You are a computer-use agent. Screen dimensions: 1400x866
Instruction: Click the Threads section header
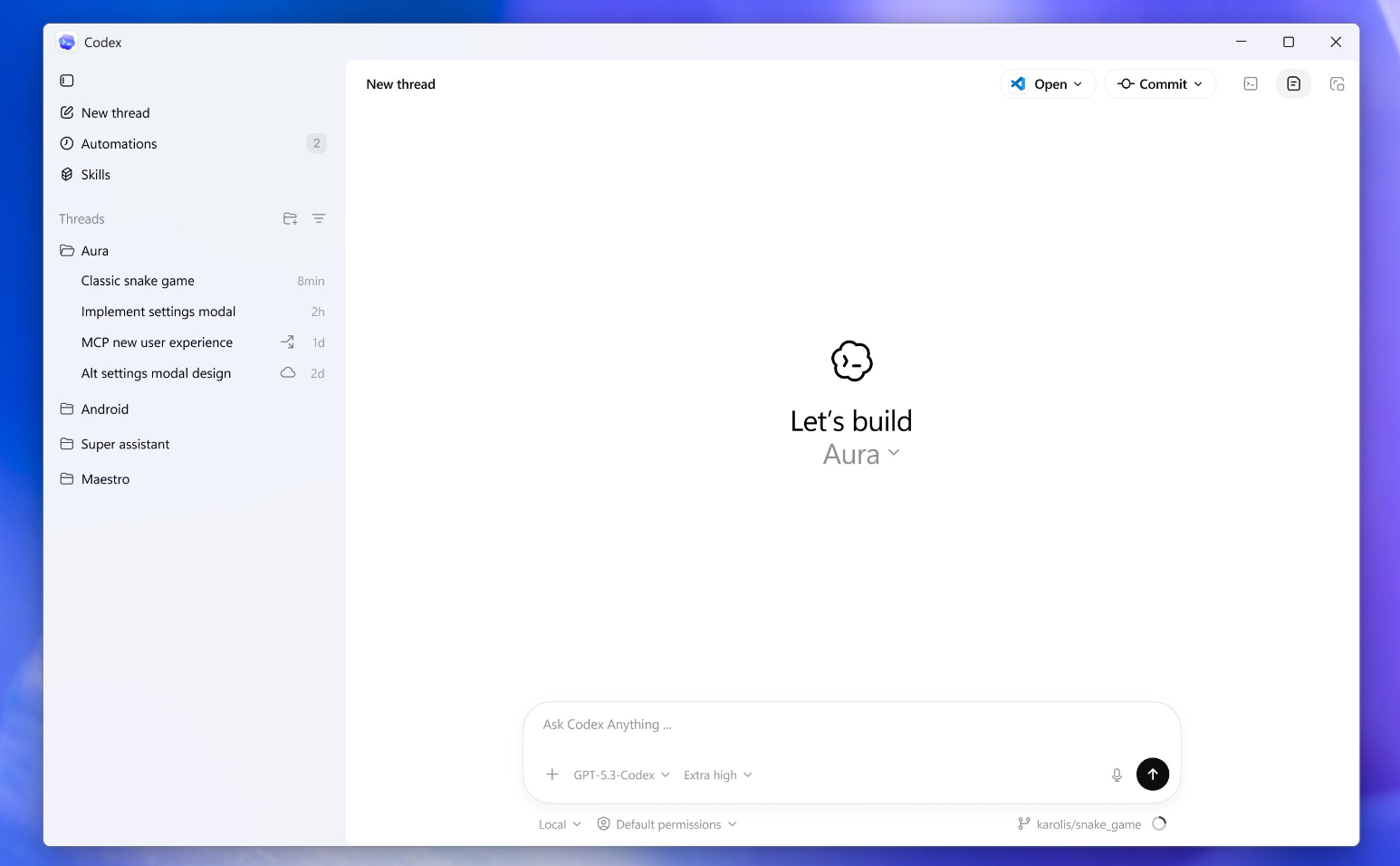(x=82, y=218)
